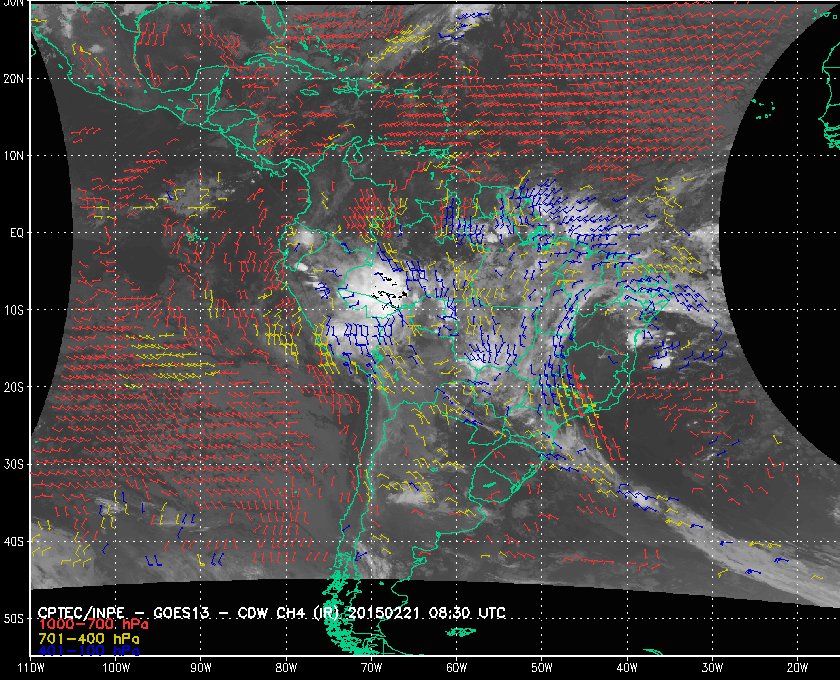Click the 90W longitude axis label

pos(202,667)
